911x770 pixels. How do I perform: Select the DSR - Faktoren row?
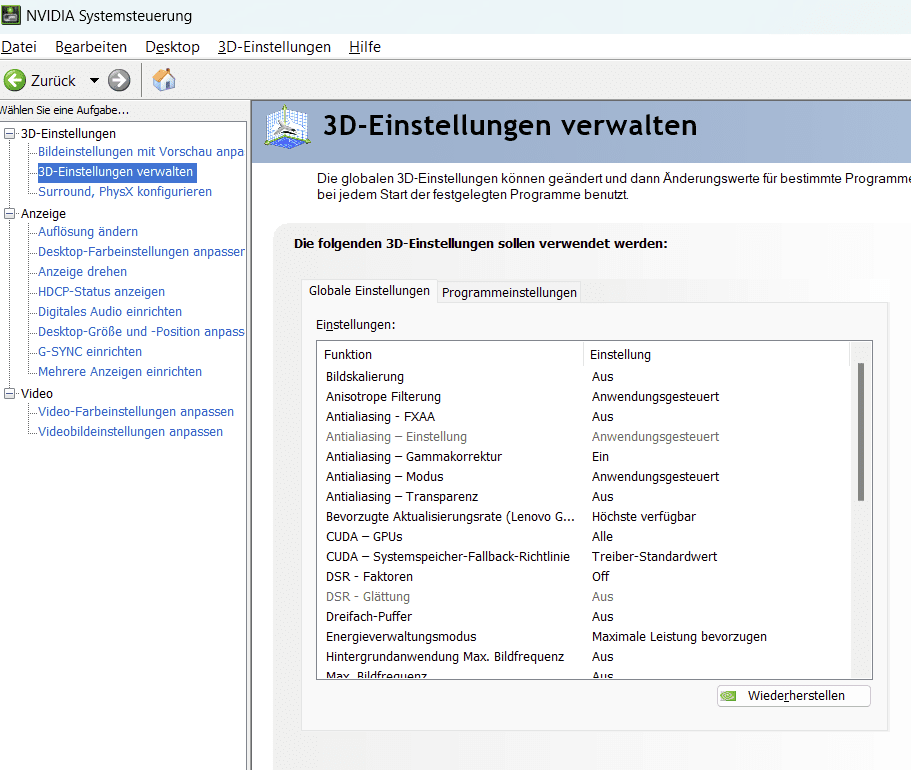(x=584, y=576)
